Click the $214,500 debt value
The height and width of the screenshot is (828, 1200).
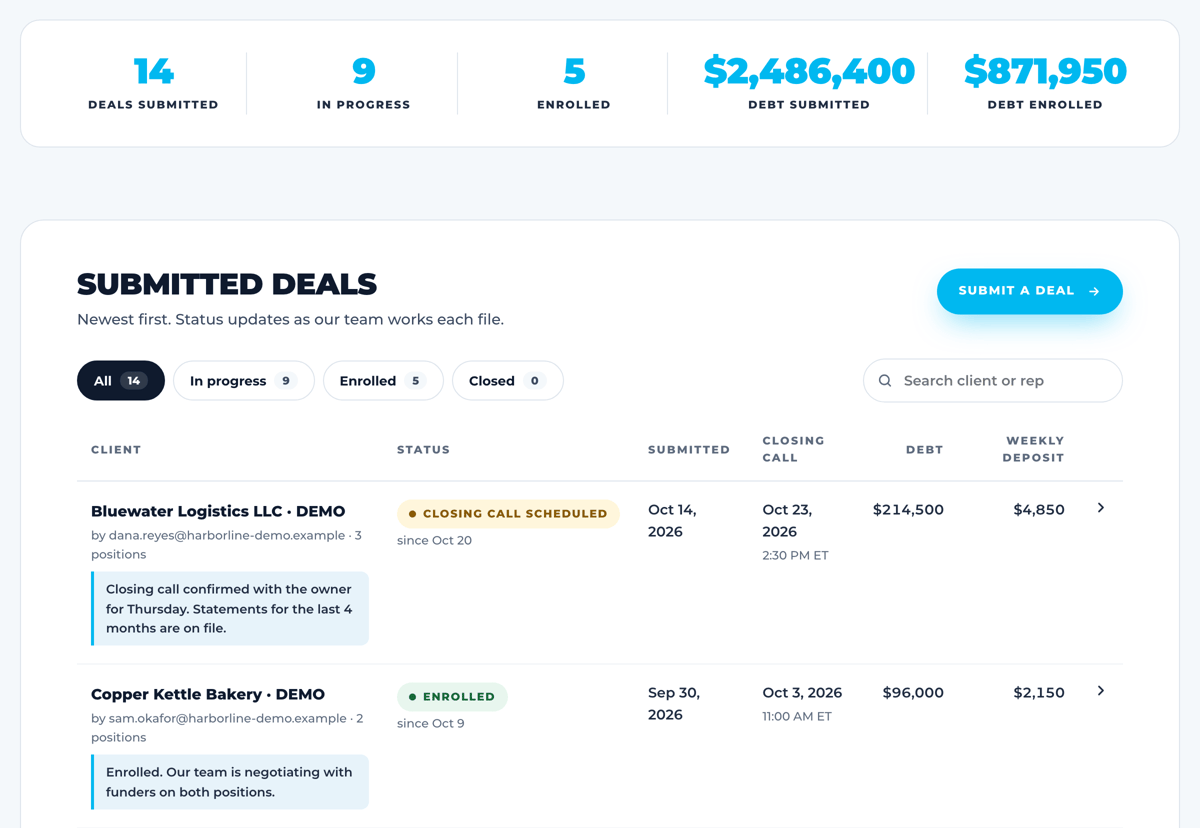tap(908, 510)
